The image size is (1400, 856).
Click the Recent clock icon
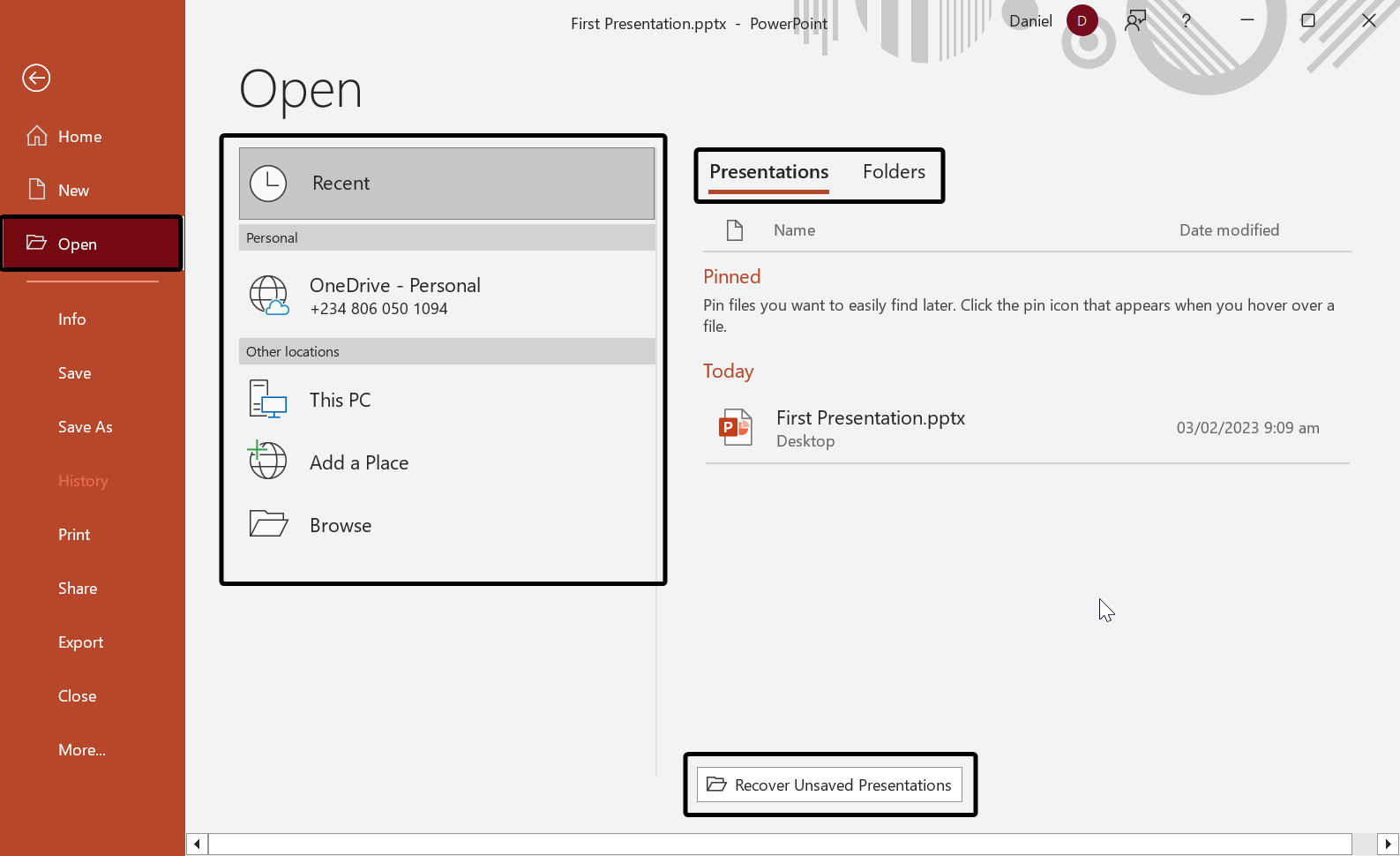[x=268, y=184]
